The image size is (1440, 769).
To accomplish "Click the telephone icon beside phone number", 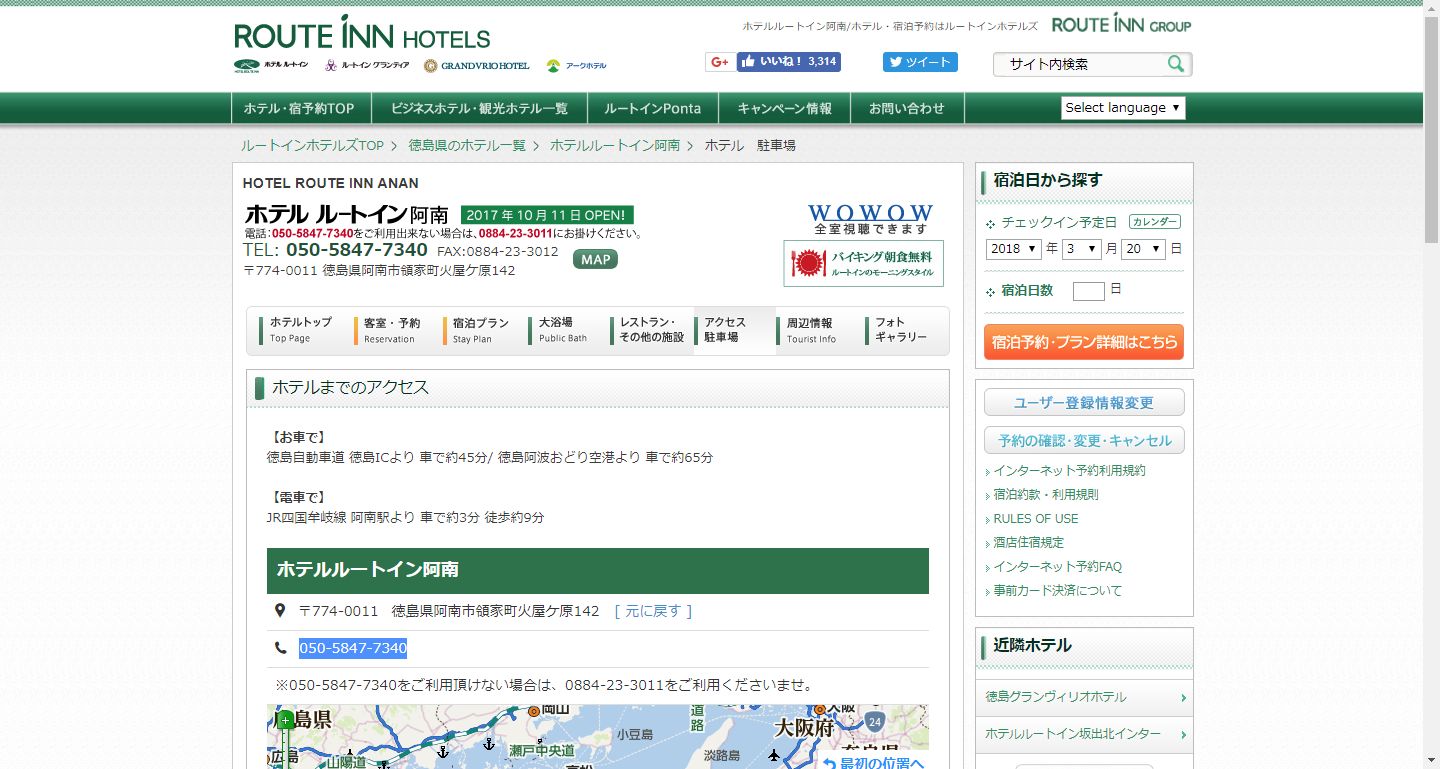I will [280, 648].
